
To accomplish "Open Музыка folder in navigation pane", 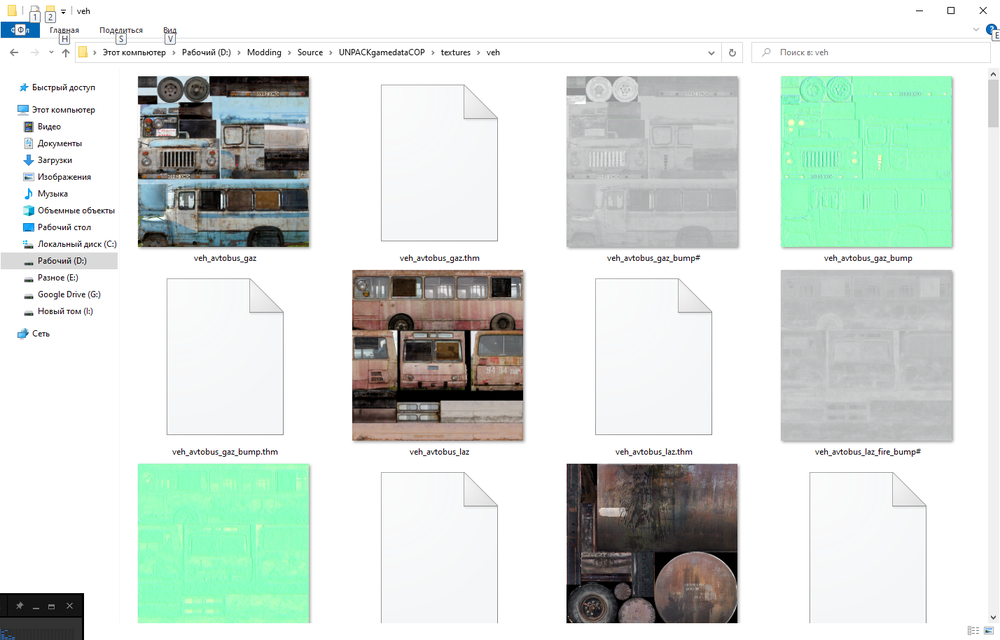I will [x=52, y=194].
